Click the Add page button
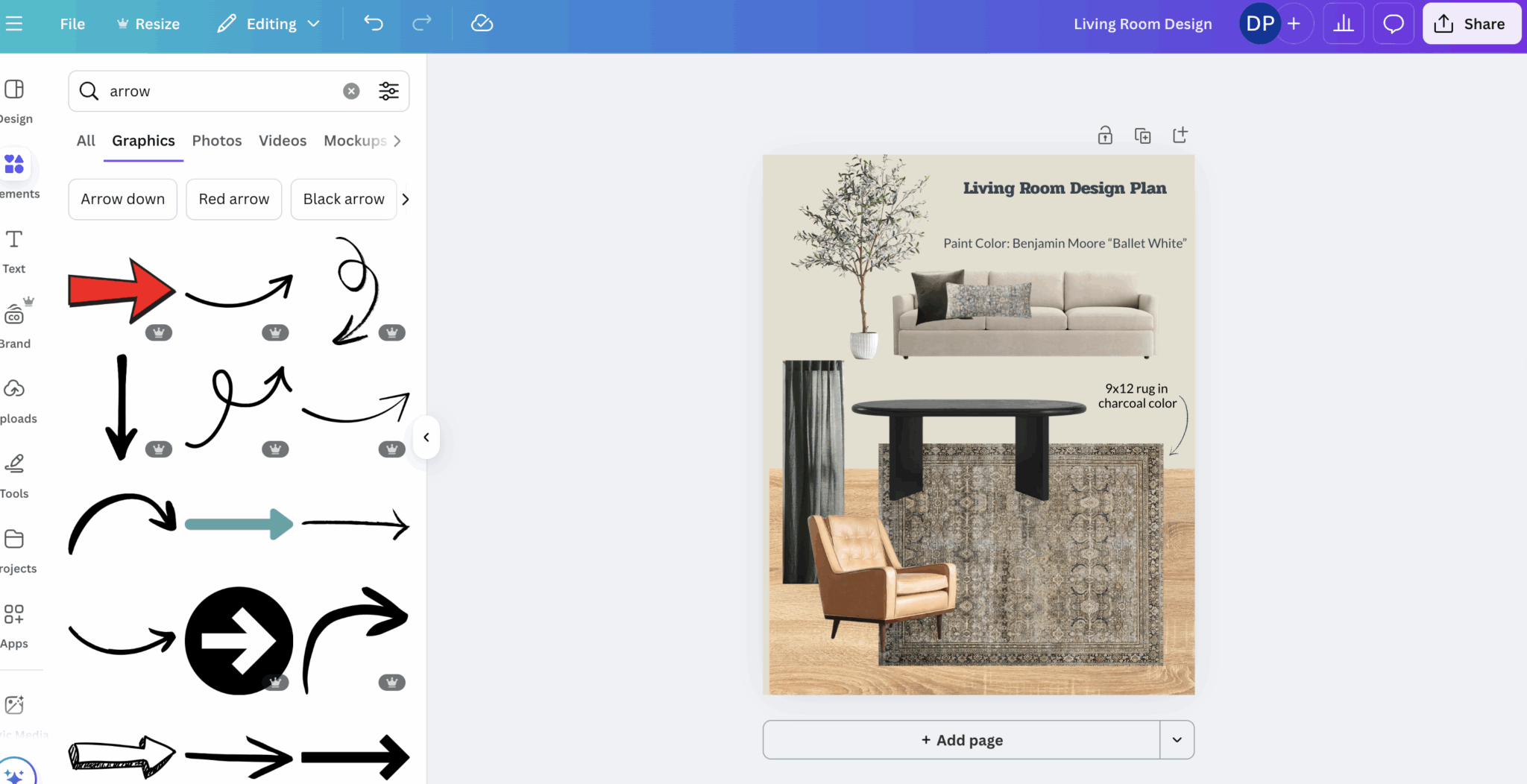1527x784 pixels. point(961,740)
